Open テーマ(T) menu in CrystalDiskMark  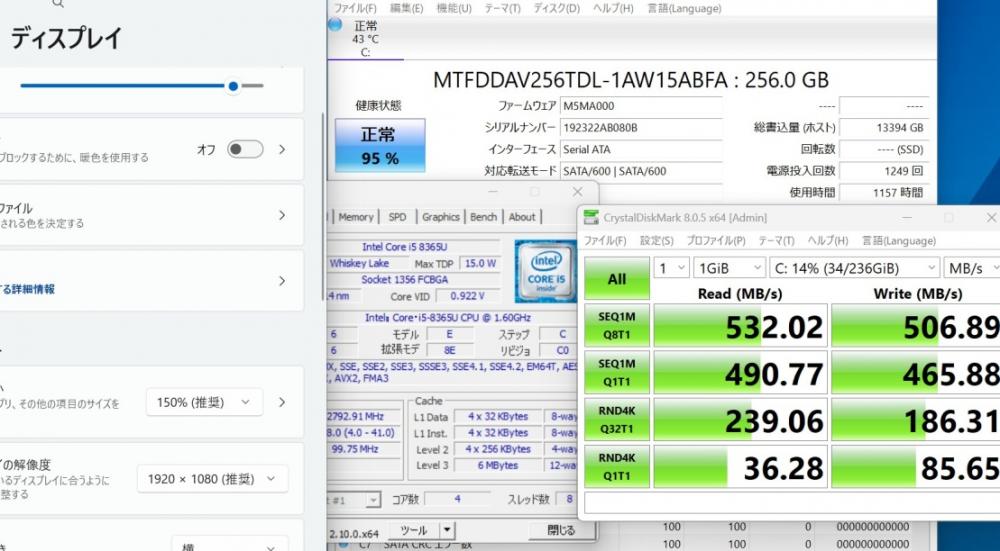pos(776,240)
